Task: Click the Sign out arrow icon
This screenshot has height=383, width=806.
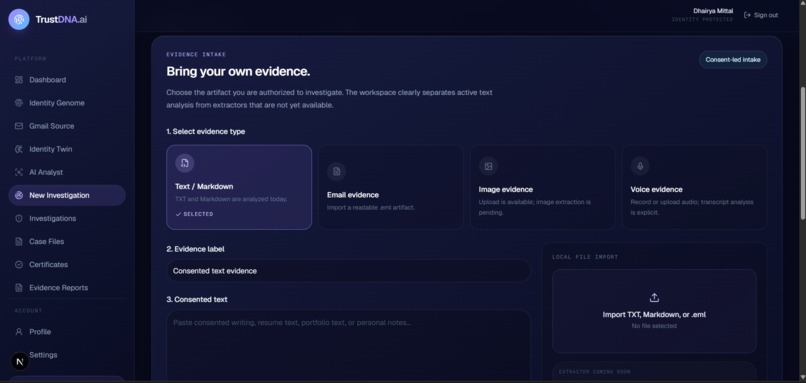Action: [747, 15]
